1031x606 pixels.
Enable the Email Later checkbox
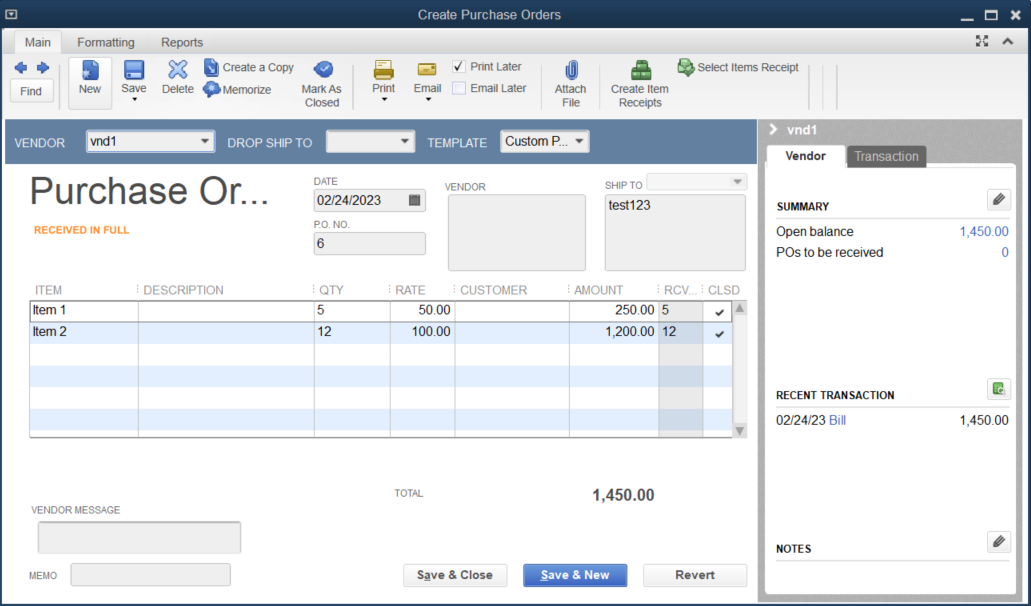[x=460, y=87]
